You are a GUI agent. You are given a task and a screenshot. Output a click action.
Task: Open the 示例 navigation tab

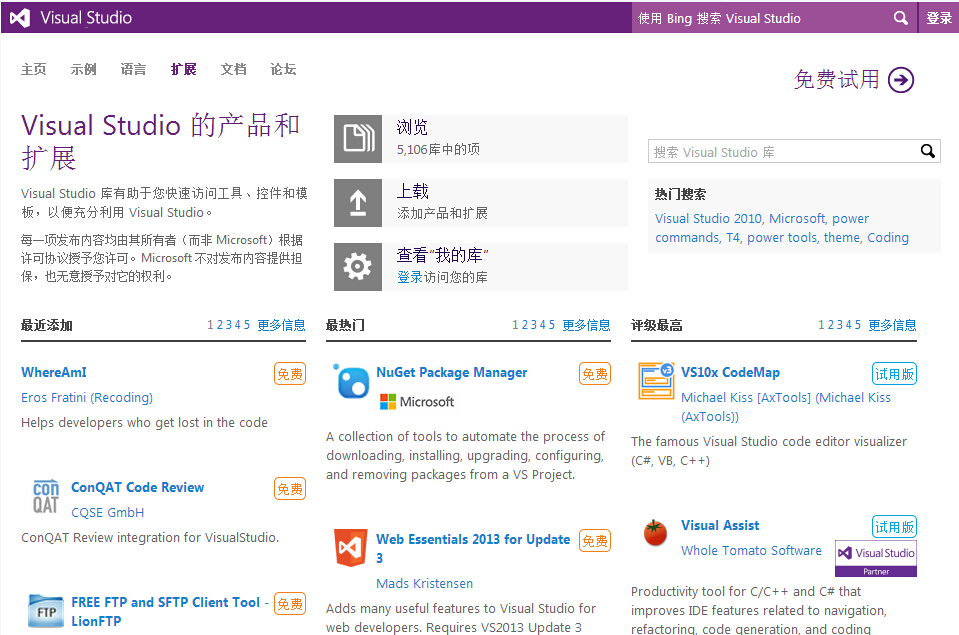[x=84, y=69]
